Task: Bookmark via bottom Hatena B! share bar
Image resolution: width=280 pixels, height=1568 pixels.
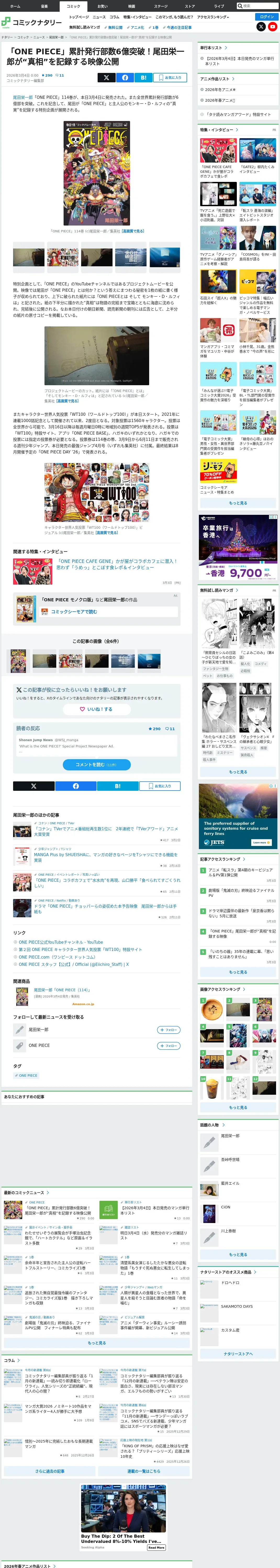Action: (x=118, y=786)
